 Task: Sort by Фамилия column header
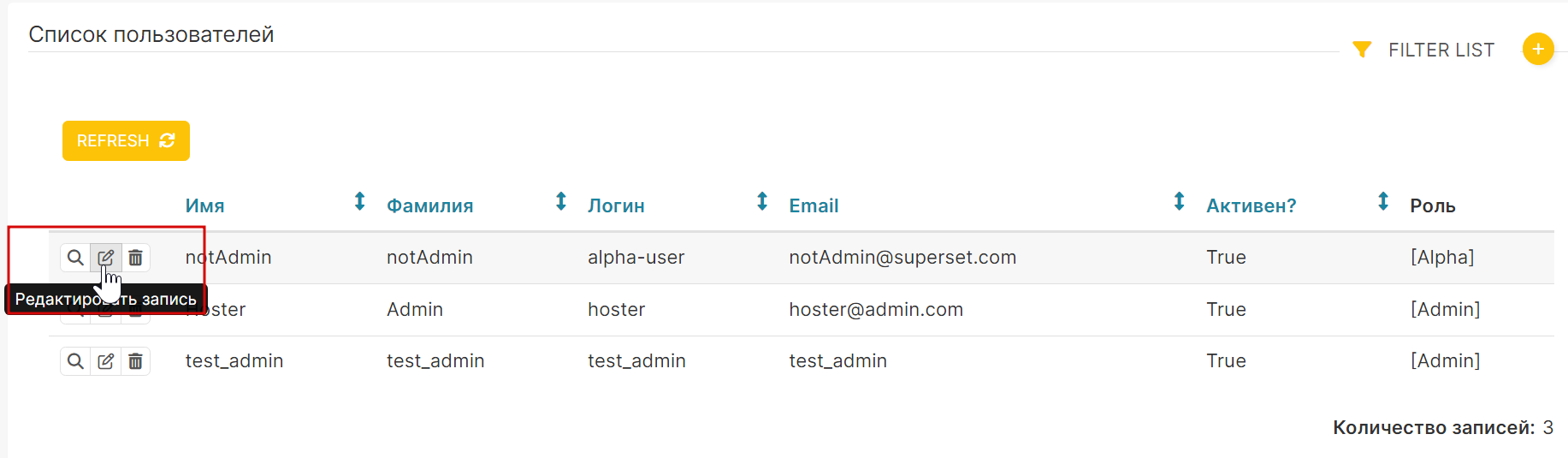tap(430, 205)
